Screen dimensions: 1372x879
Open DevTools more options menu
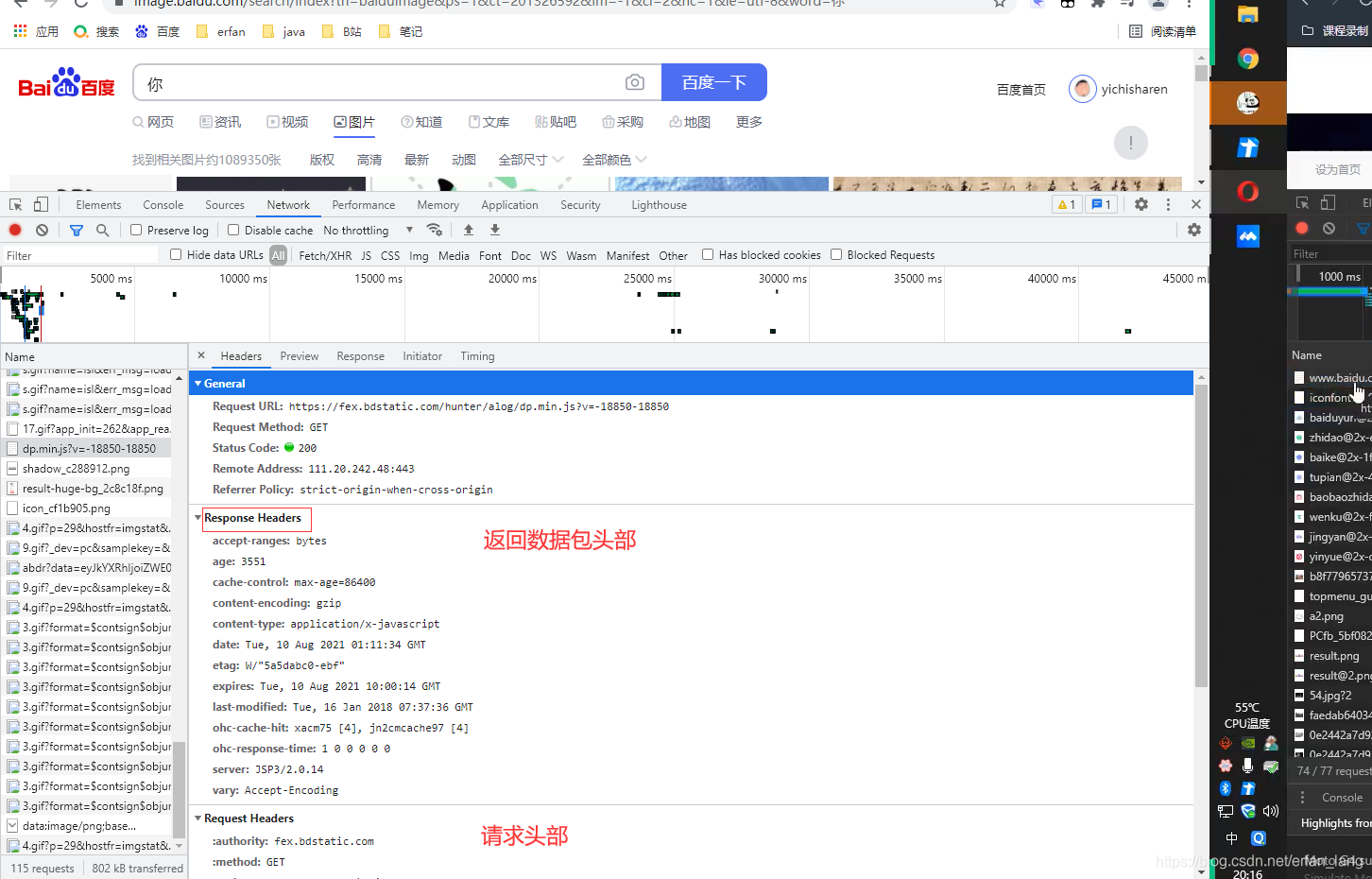coord(1168,204)
